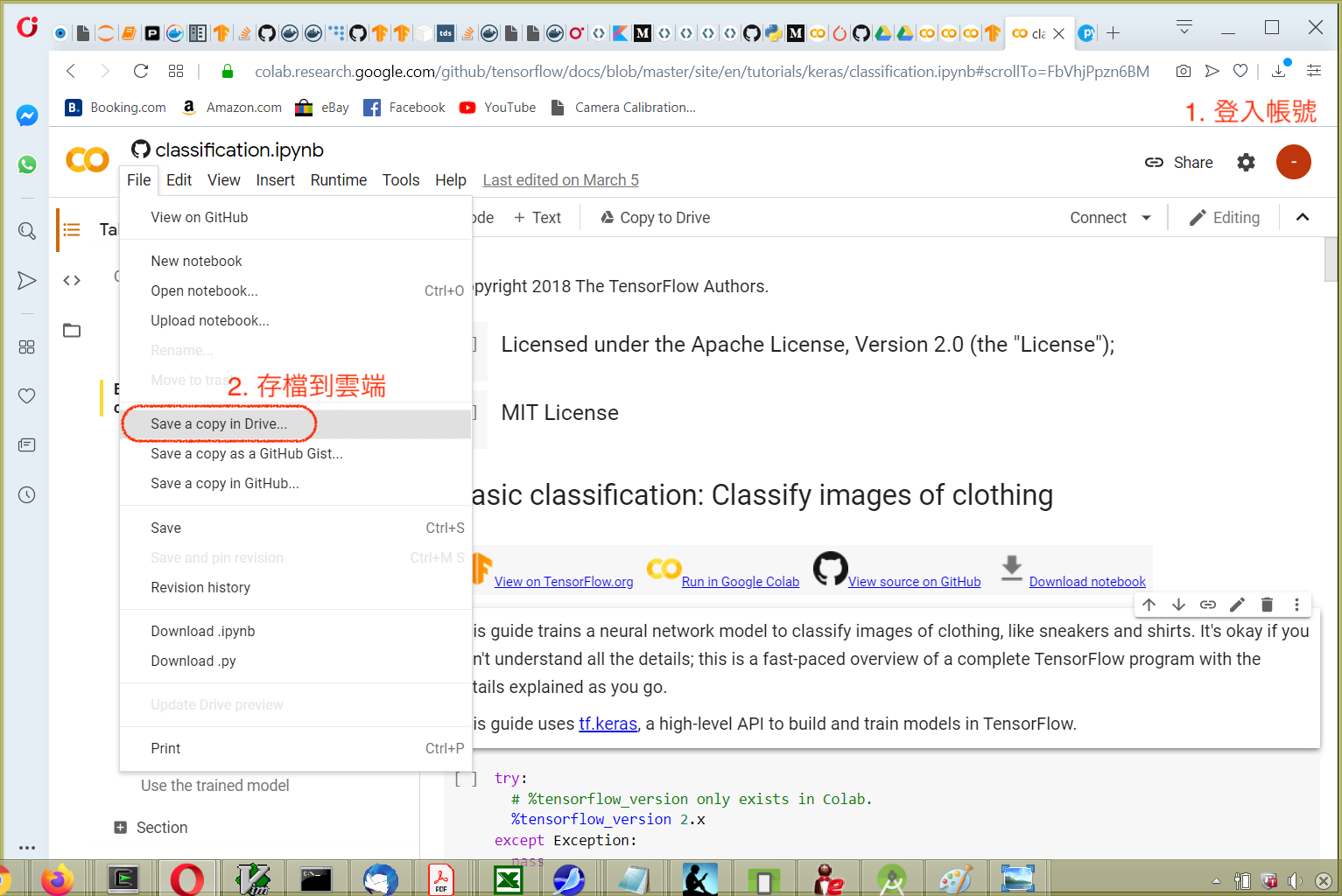This screenshot has width=1342, height=896.
Task: Click the Firefox taskbar icon
Action: pos(57,878)
